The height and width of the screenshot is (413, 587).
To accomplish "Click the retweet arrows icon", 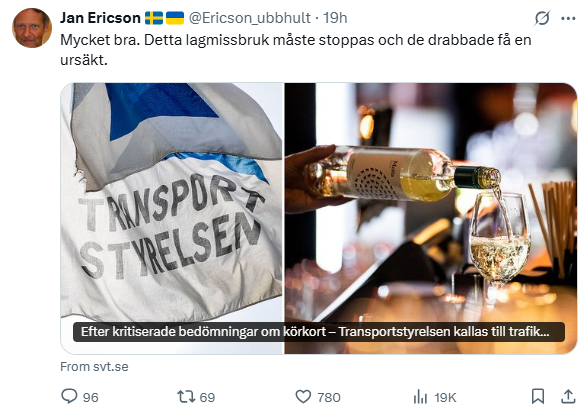I will (x=186, y=397).
